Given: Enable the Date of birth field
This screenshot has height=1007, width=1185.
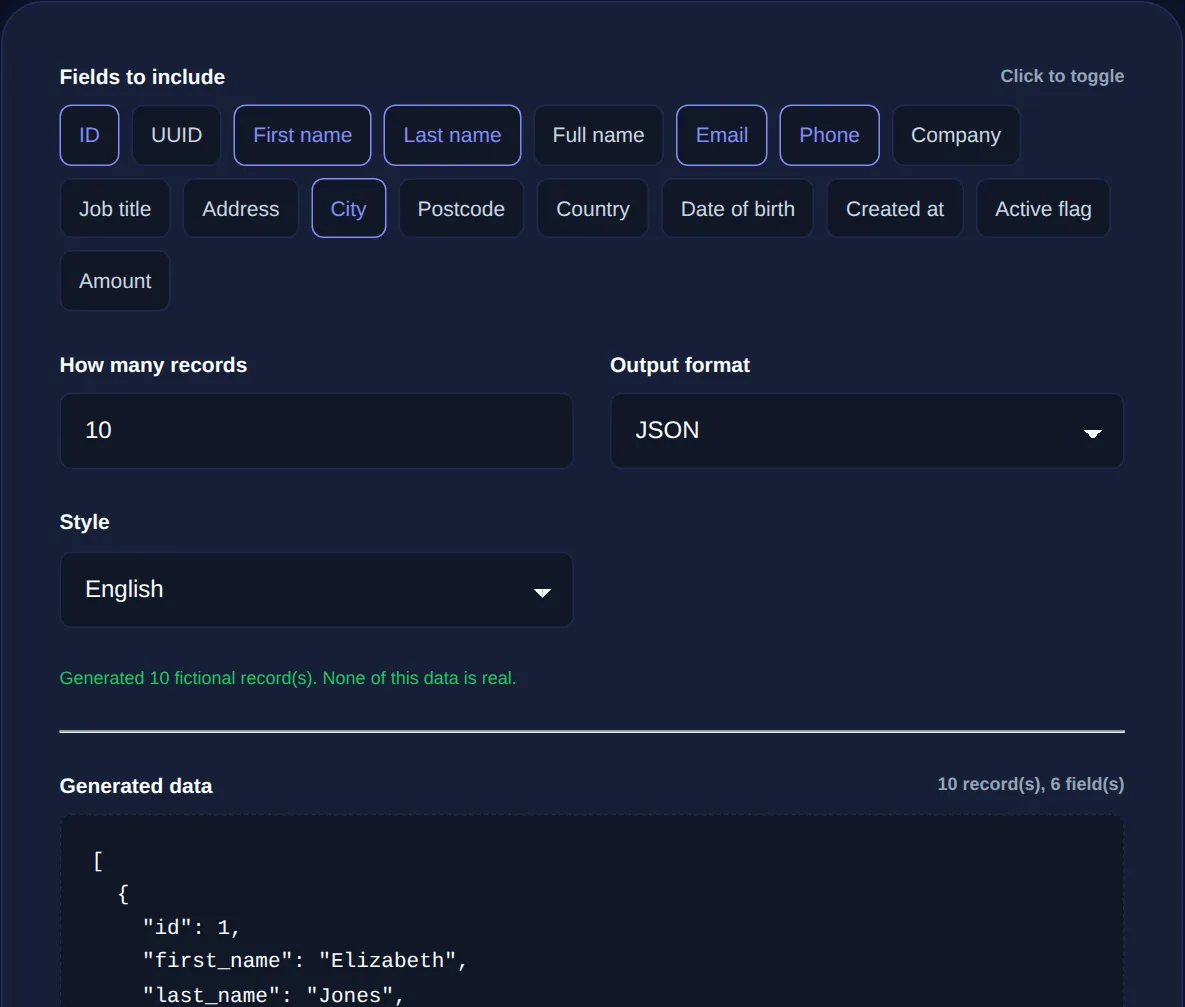Looking at the screenshot, I should [x=738, y=209].
